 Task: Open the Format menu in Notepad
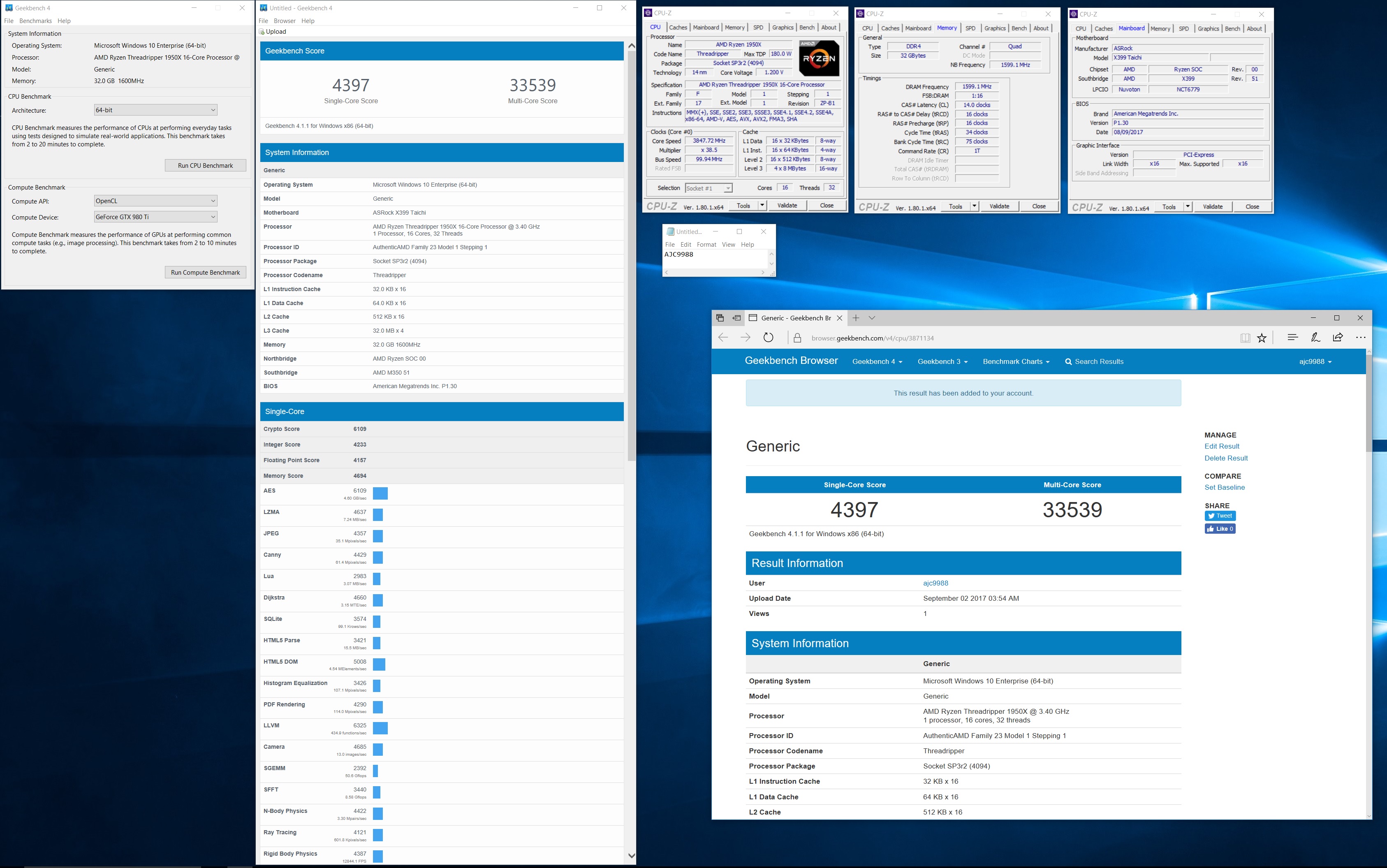tap(706, 245)
